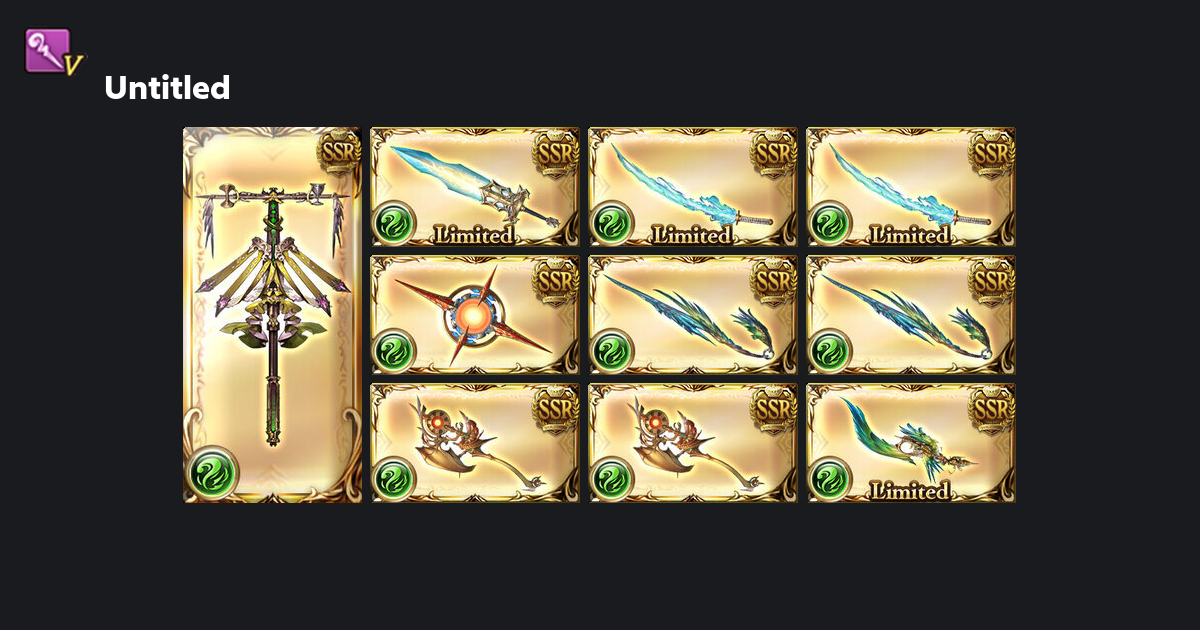Click the SSR badge on the broadsword card
Screen dimensions: 1200x630
point(556,153)
